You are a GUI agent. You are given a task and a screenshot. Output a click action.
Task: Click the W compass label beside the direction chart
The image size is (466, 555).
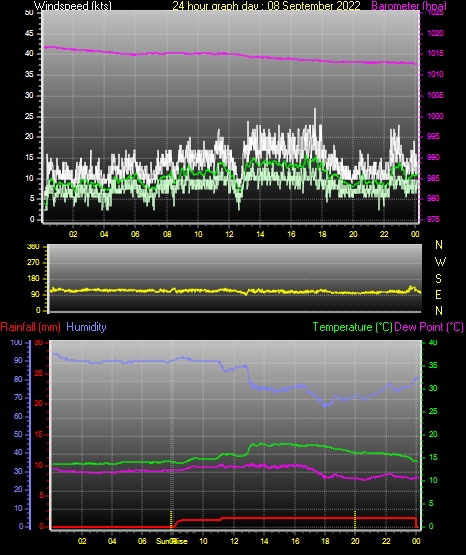[x=440, y=262]
